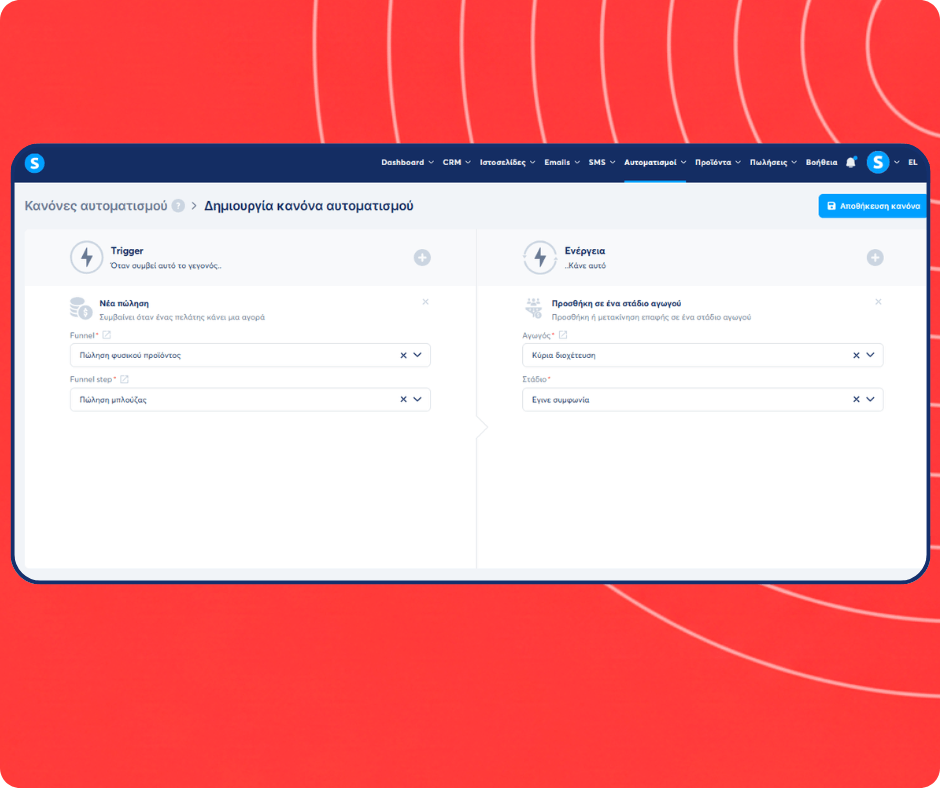Remove the Νέα πώληση trigger

[425, 302]
